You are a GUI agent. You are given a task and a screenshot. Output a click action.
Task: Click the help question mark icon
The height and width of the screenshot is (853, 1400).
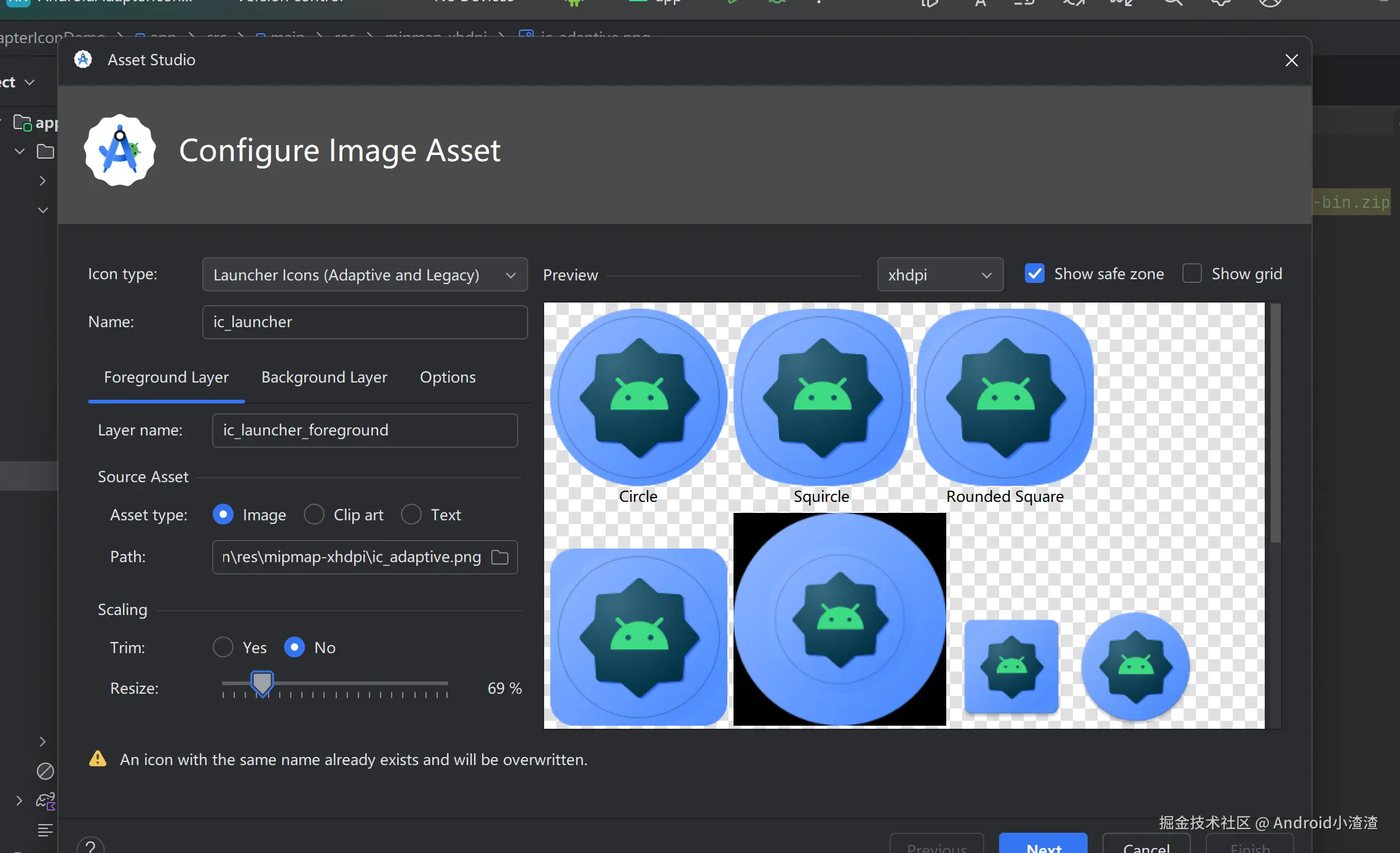click(x=90, y=846)
